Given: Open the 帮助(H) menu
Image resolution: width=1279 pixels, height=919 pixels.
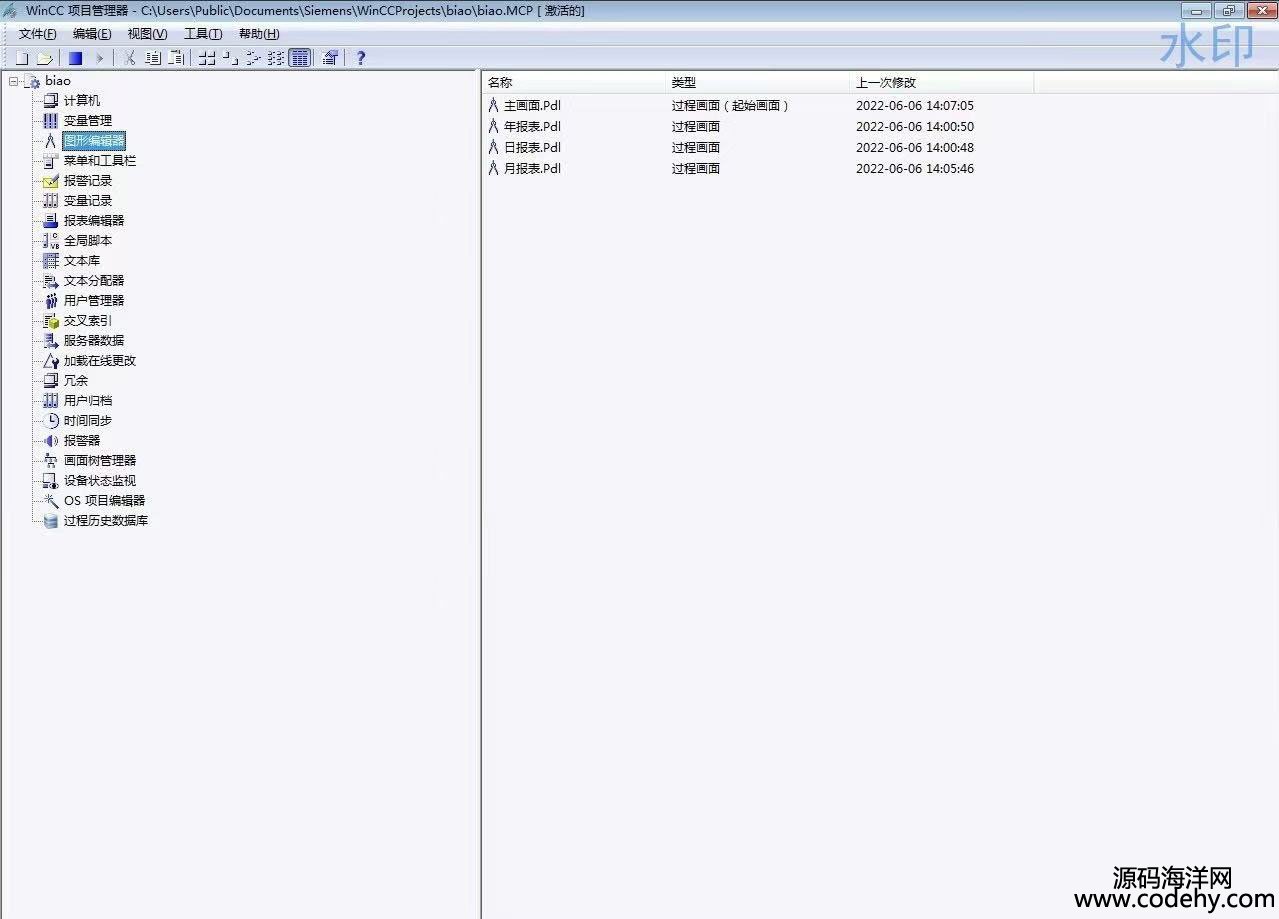Looking at the screenshot, I should pos(259,34).
